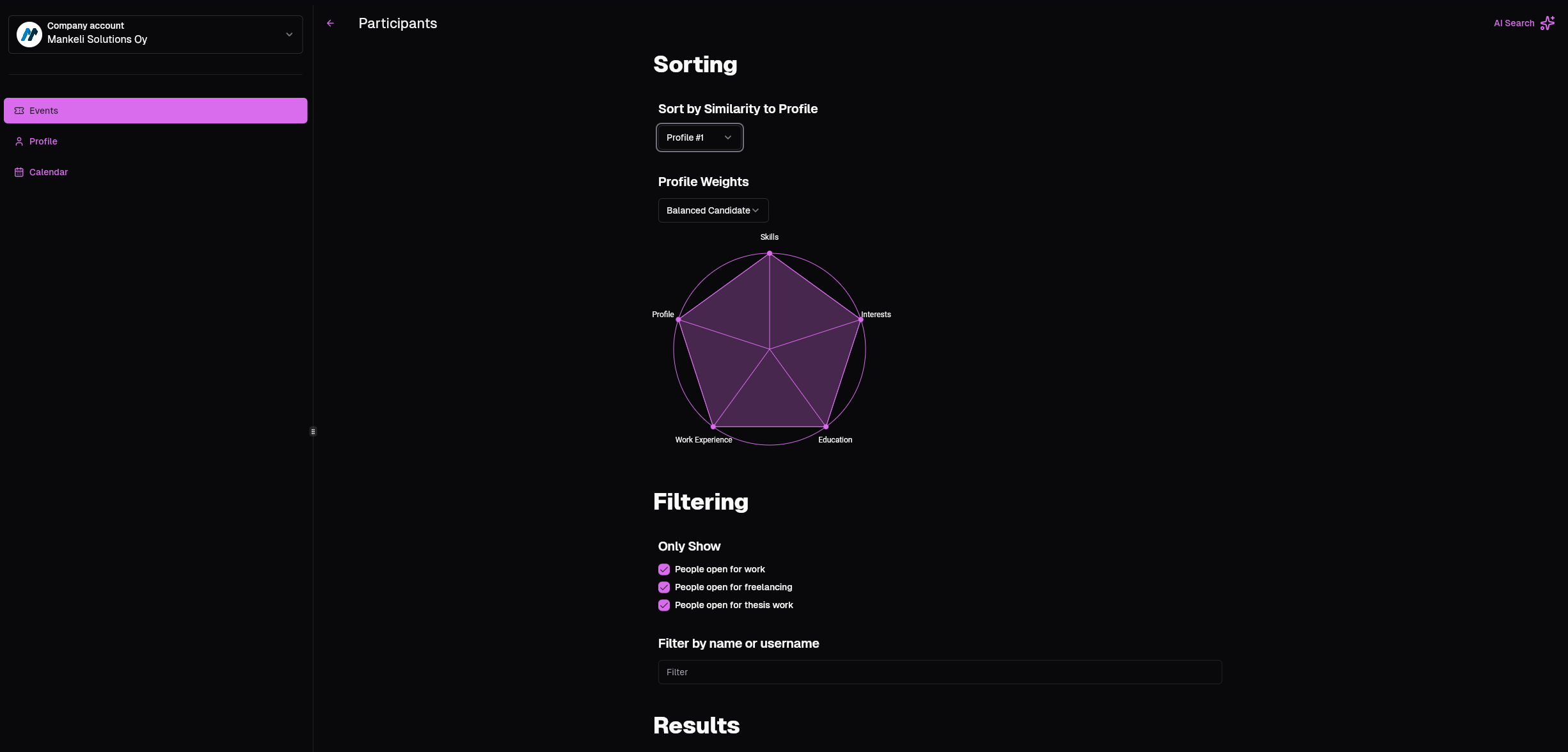1568x752 pixels.
Task: Click the sidebar resize grip handle
Action: pyautogui.click(x=313, y=432)
